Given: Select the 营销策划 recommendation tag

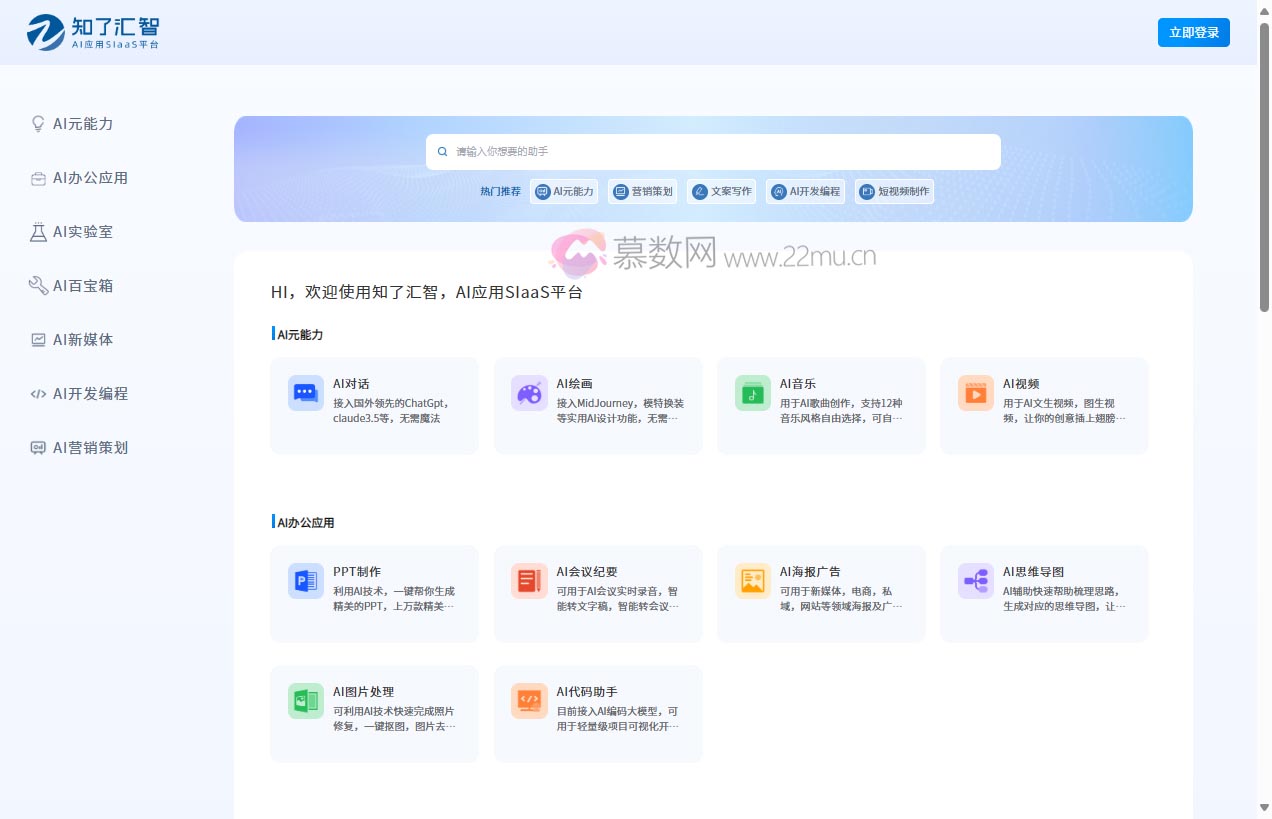Looking at the screenshot, I should (x=643, y=191).
